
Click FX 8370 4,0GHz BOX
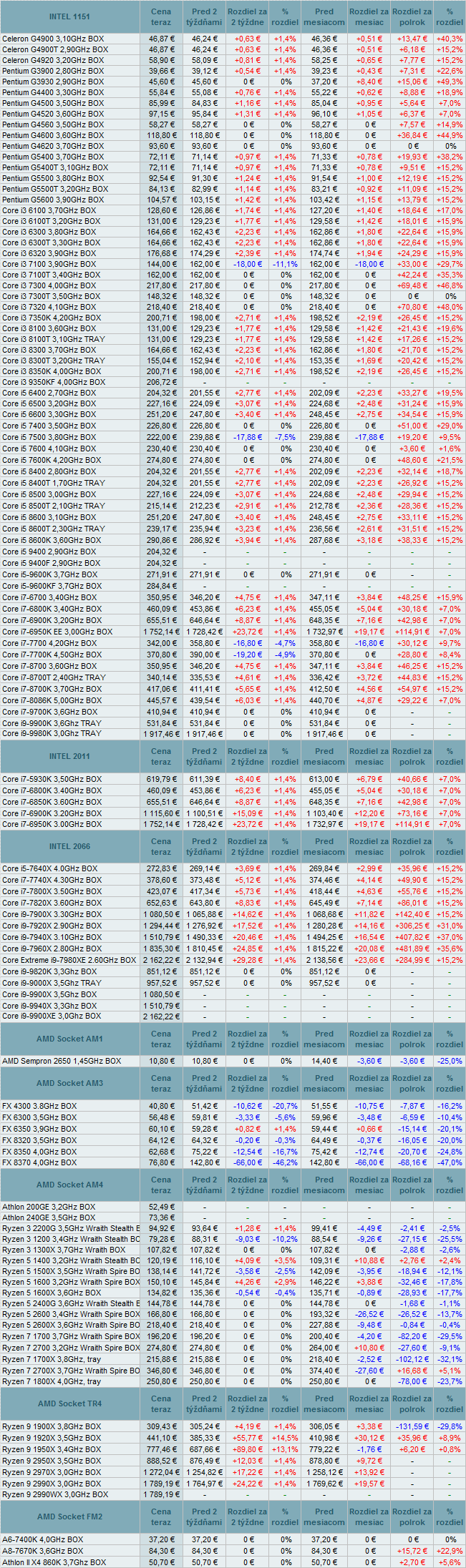(39, 1163)
